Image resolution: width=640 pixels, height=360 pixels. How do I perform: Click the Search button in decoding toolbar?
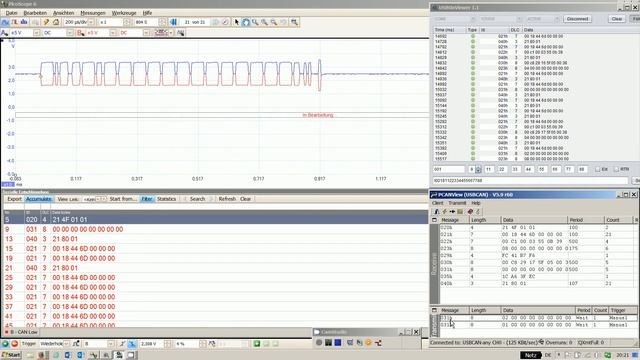coord(197,199)
